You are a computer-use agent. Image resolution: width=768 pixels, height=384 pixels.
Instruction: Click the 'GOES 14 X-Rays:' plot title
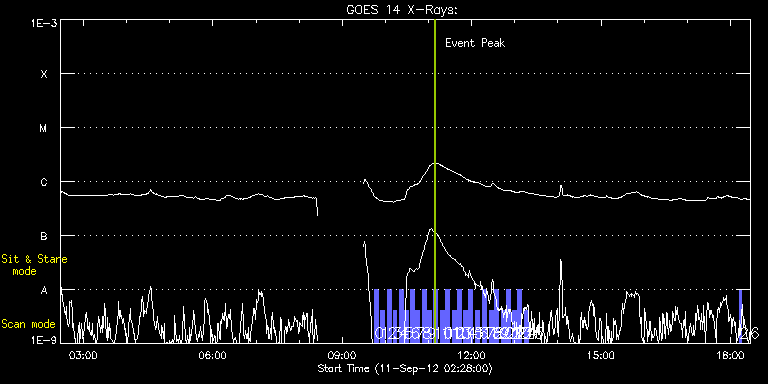402,10
